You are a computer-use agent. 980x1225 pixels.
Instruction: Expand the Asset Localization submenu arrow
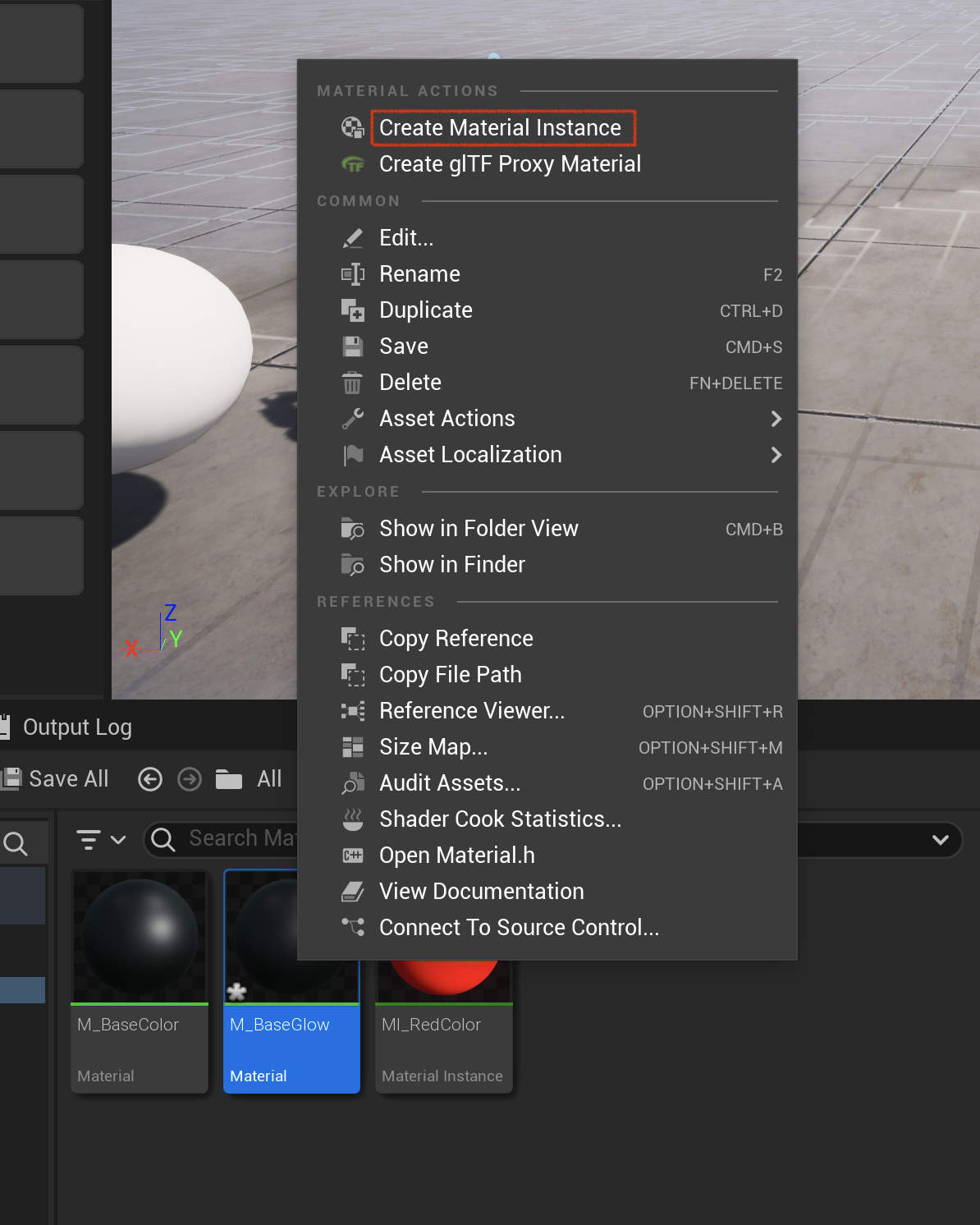tap(776, 455)
